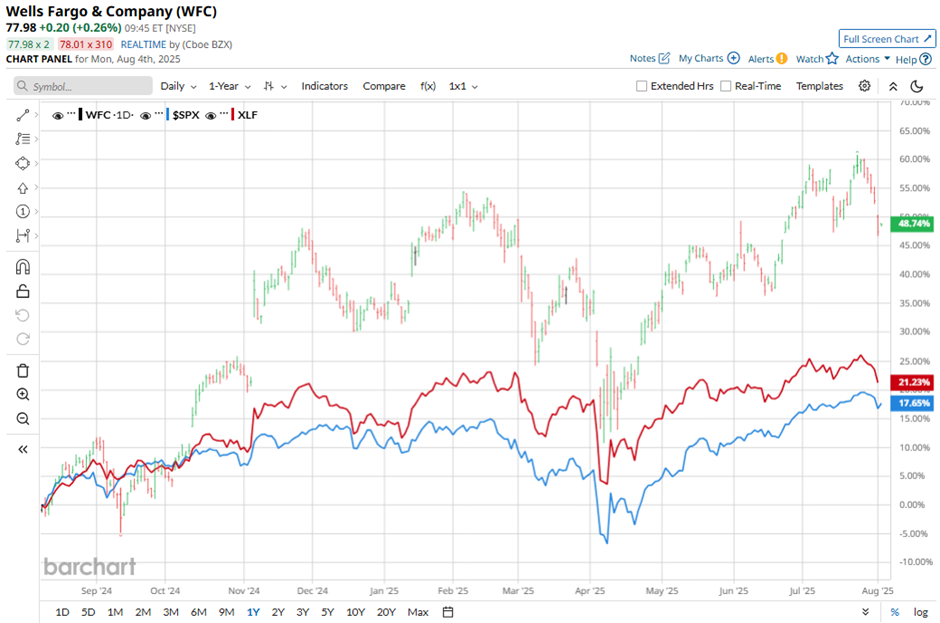The width and height of the screenshot is (940, 623).
Task: Open the chart type bar-style dropdown
Action: tap(275, 86)
